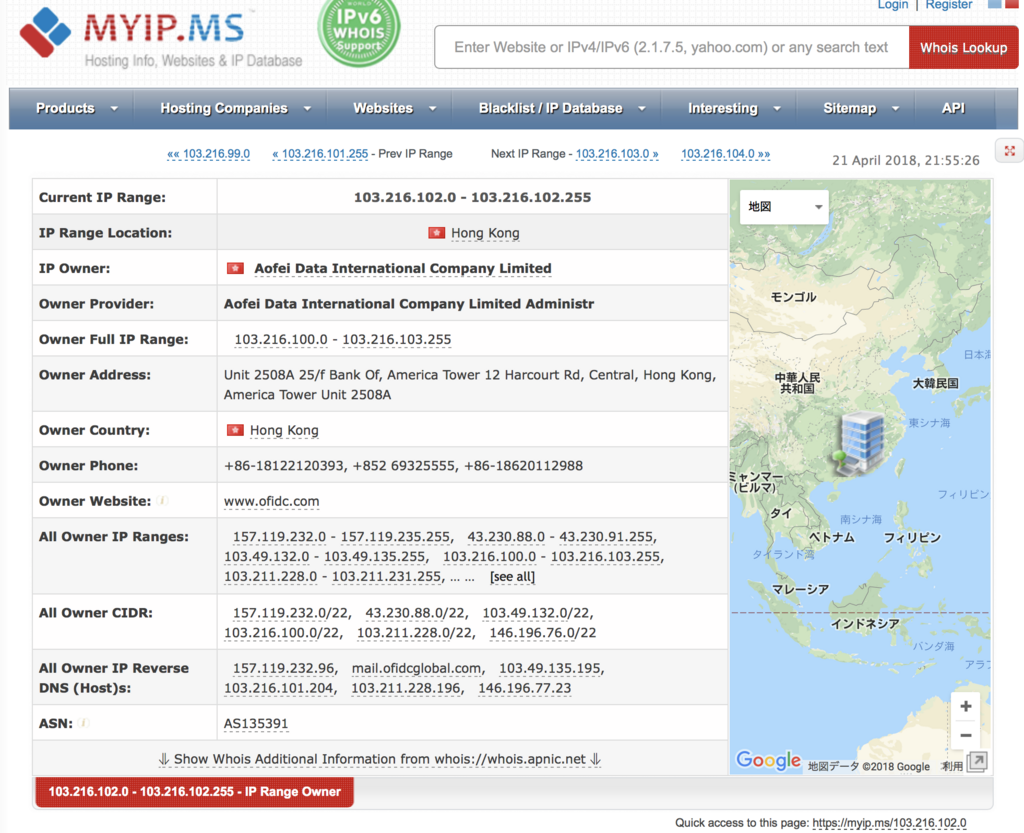Click the Hong Kong flag beside IP Owner
This screenshot has width=1024, height=833.
coord(235,268)
